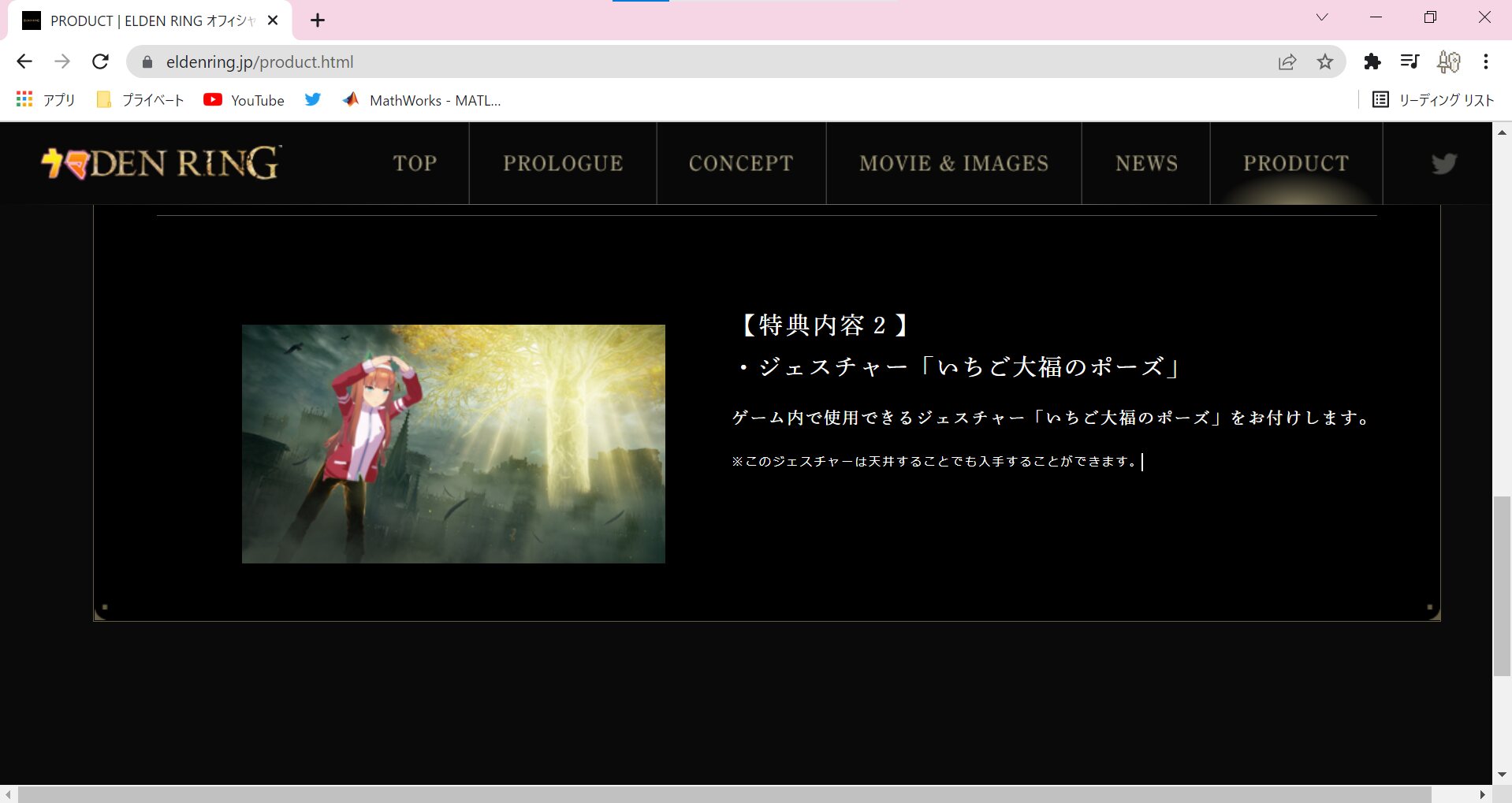Select MOVIE & IMAGES in the navigation
Screen dimensions: 1512x803
[x=954, y=163]
